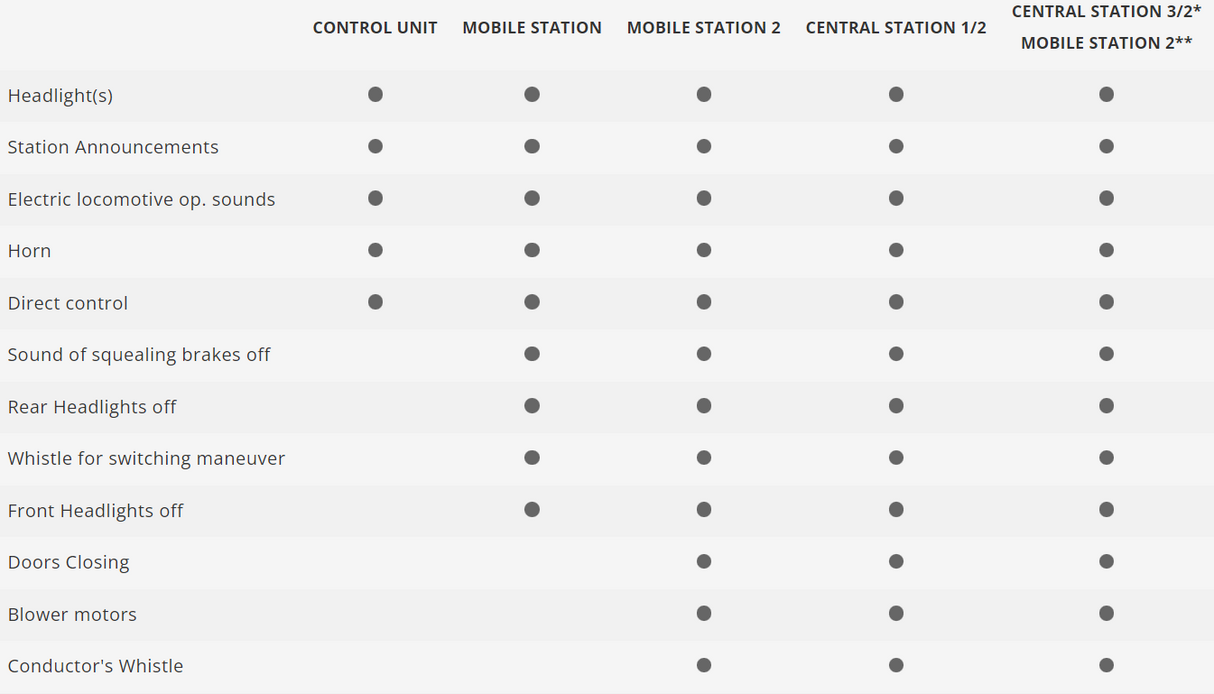Click the Central Station 3/2* header
Screen dimensions: 1214x694
pyautogui.click(x=1106, y=12)
